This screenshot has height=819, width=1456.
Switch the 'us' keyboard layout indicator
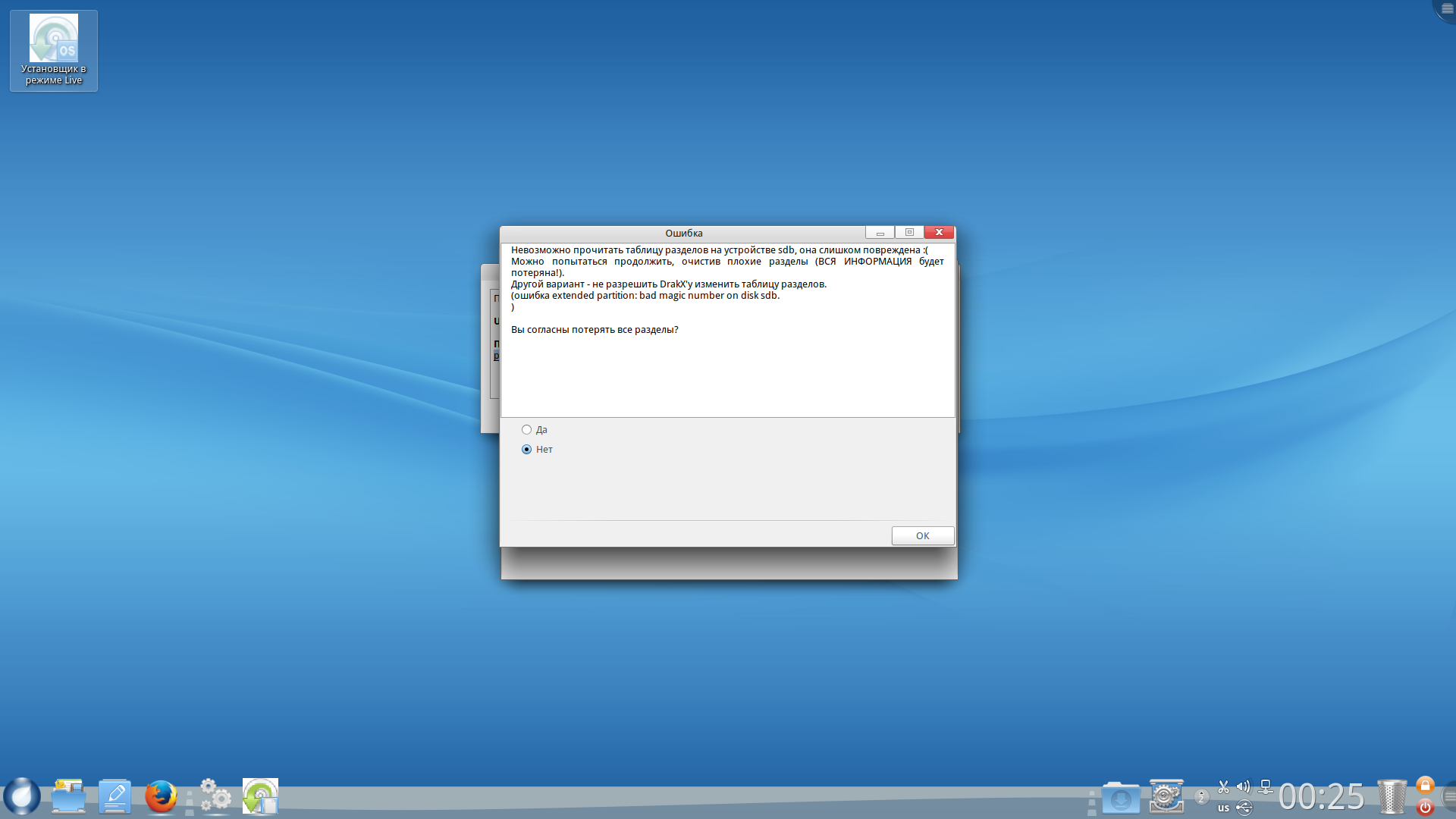1223,808
